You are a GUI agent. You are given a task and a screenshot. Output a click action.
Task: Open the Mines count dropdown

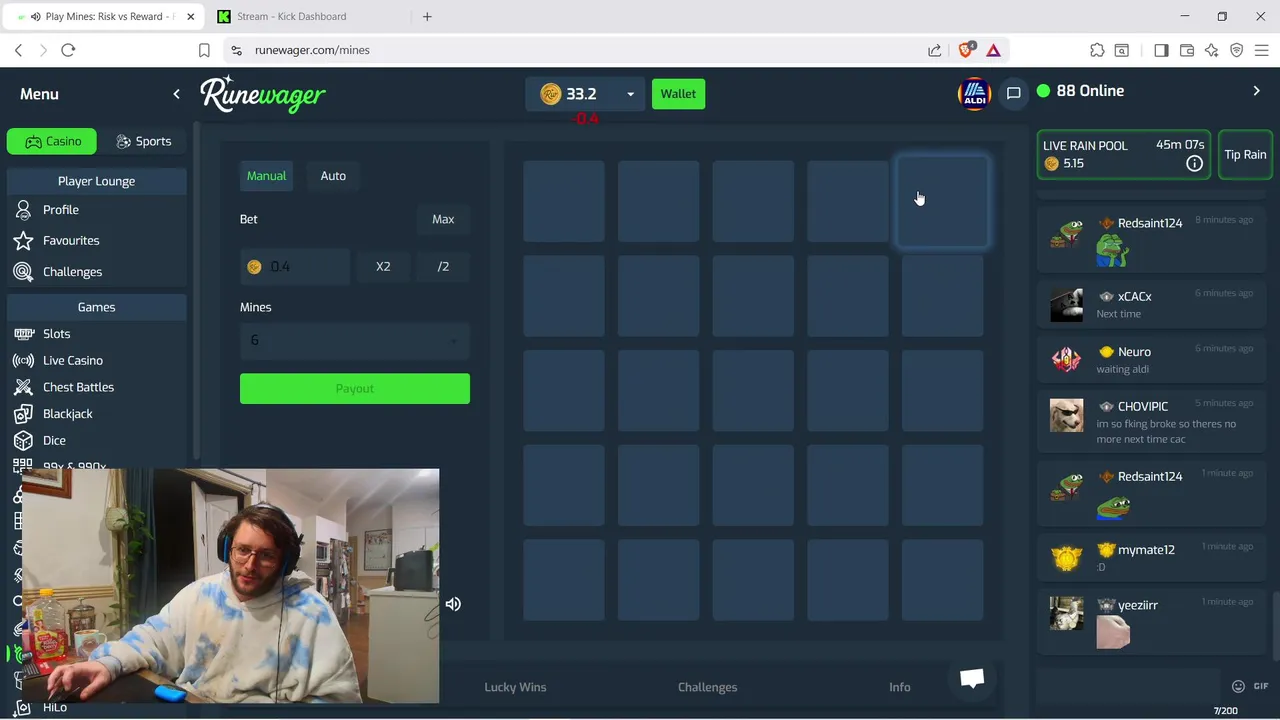(x=354, y=341)
